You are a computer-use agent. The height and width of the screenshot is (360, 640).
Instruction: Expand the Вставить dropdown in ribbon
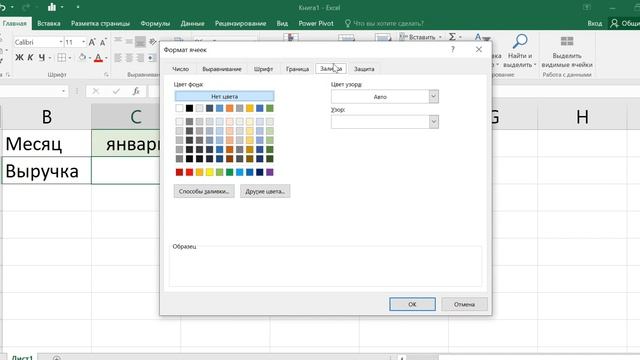[440, 37]
